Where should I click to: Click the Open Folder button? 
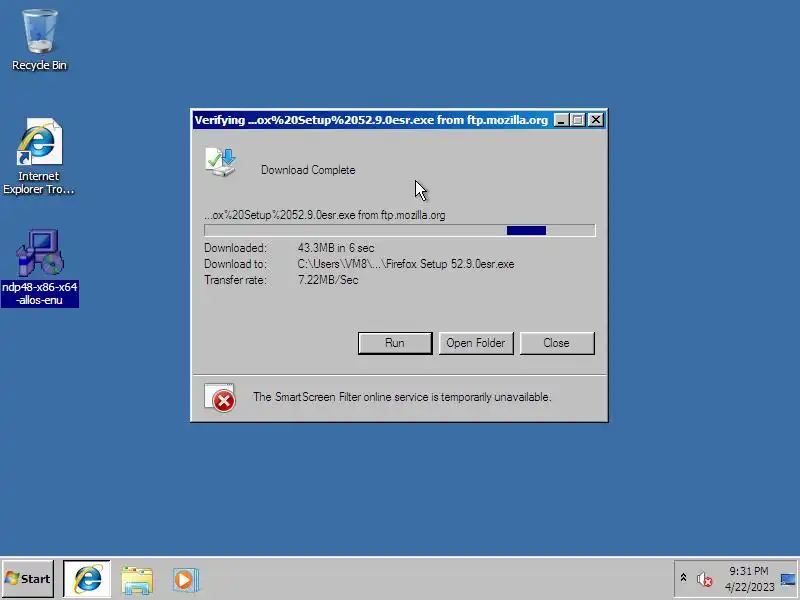[476, 343]
